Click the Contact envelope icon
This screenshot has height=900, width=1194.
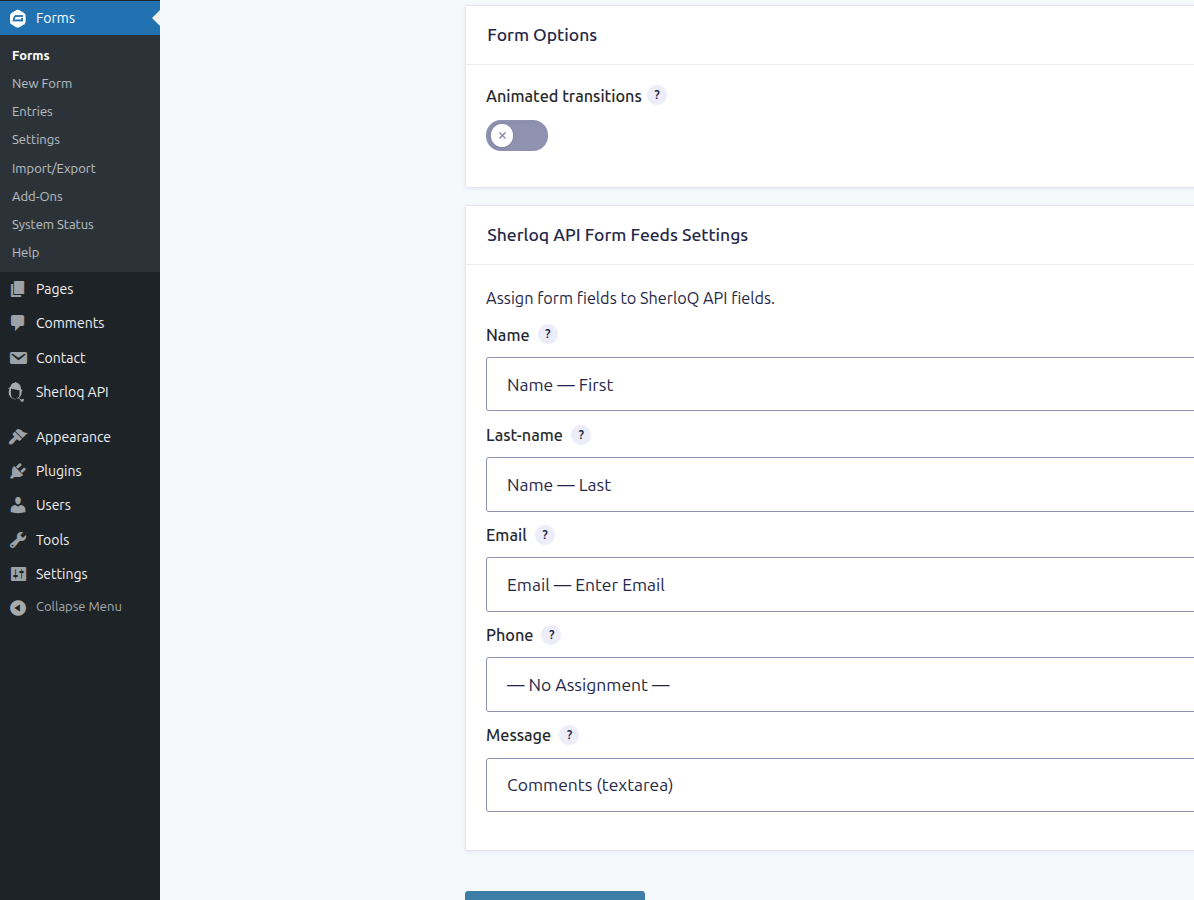[x=18, y=358]
